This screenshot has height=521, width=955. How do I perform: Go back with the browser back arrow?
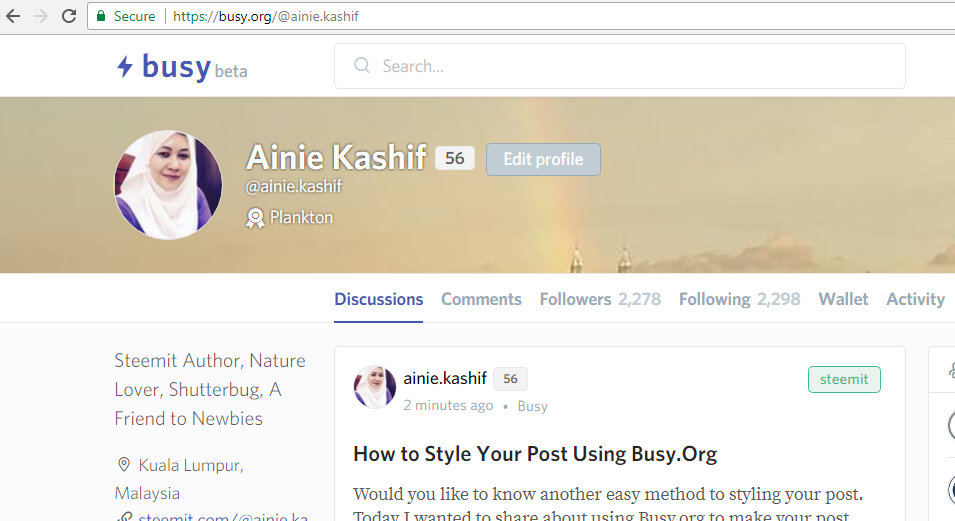coord(13,16)
